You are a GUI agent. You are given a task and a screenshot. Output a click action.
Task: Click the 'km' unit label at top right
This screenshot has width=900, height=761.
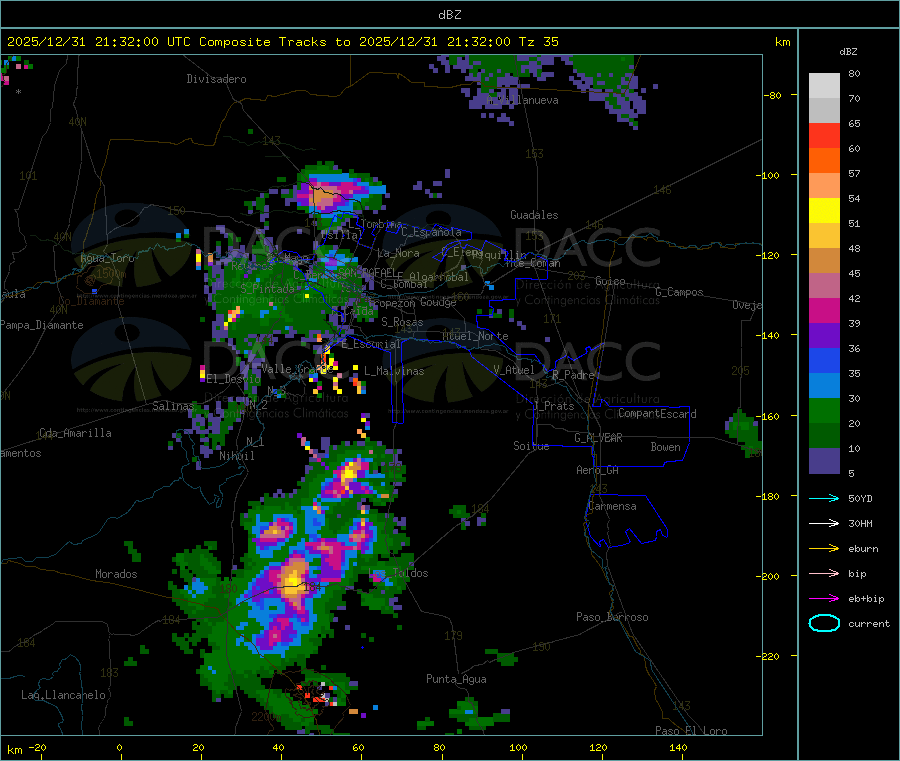click(782, 42)
